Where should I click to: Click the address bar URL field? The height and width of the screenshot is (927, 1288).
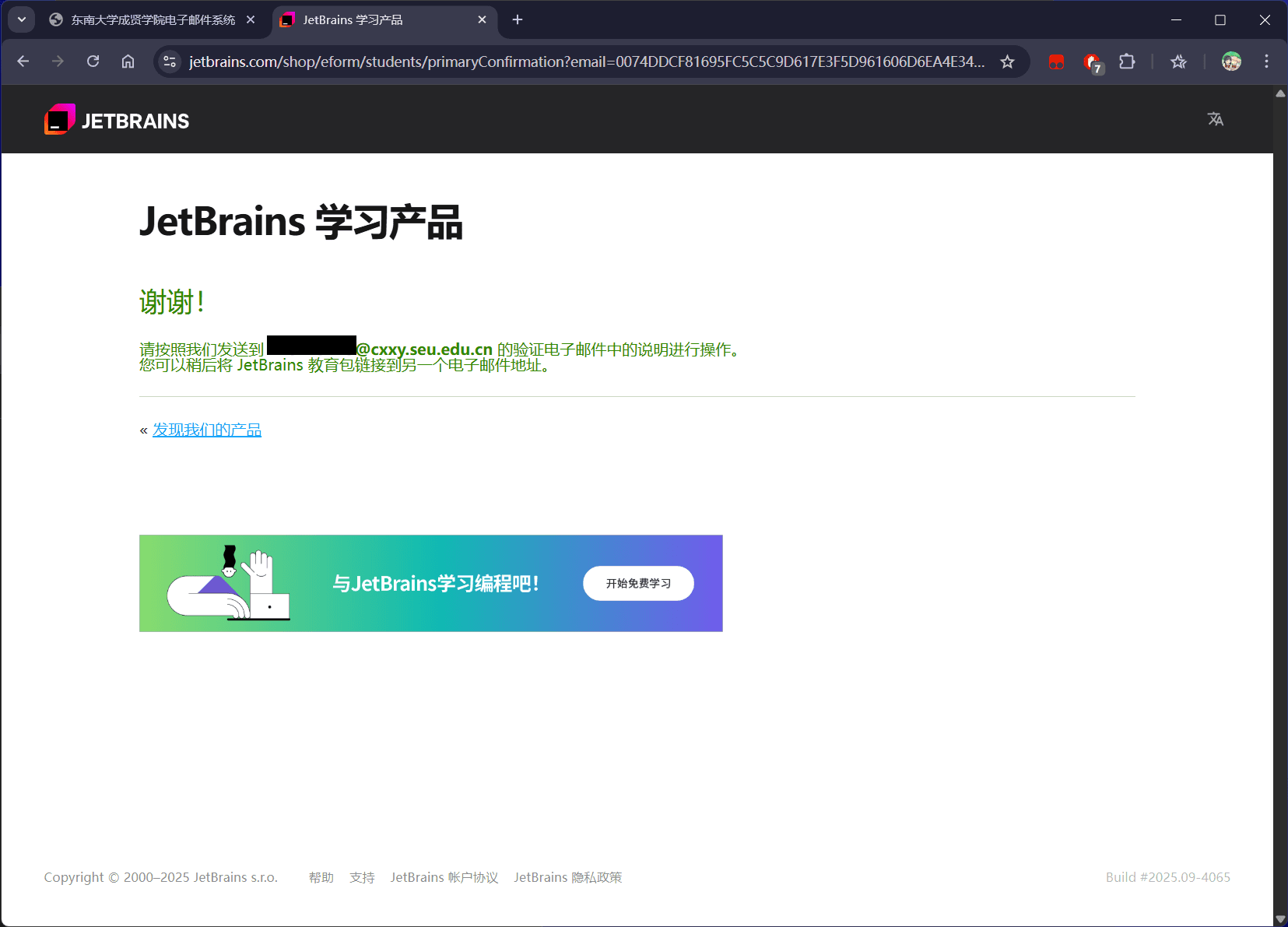pos(585,61)
